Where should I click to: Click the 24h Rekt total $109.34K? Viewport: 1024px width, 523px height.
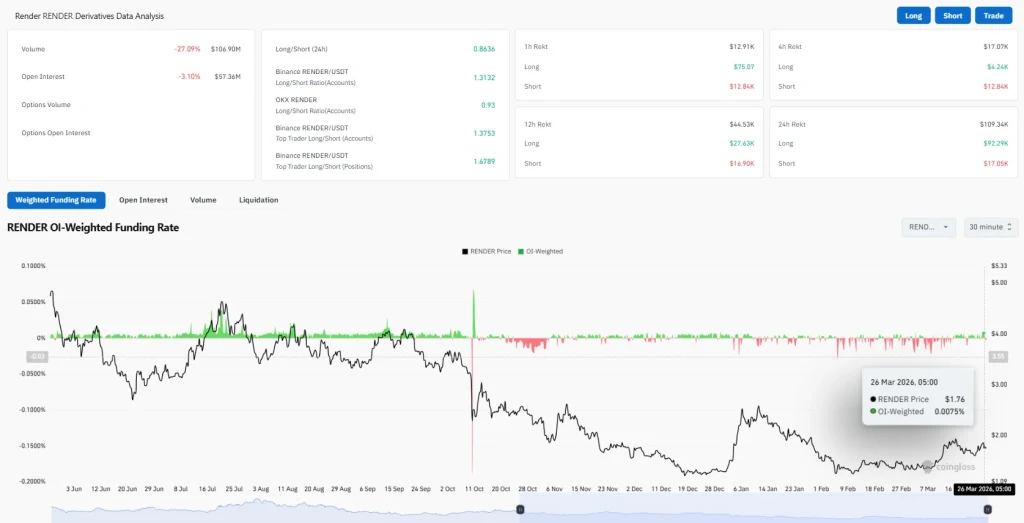(994, 124)
